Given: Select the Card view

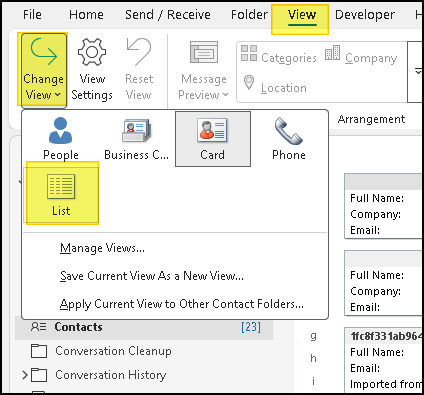Looking at the screenshot, I should pyautogui.click(x=213, y=139).
